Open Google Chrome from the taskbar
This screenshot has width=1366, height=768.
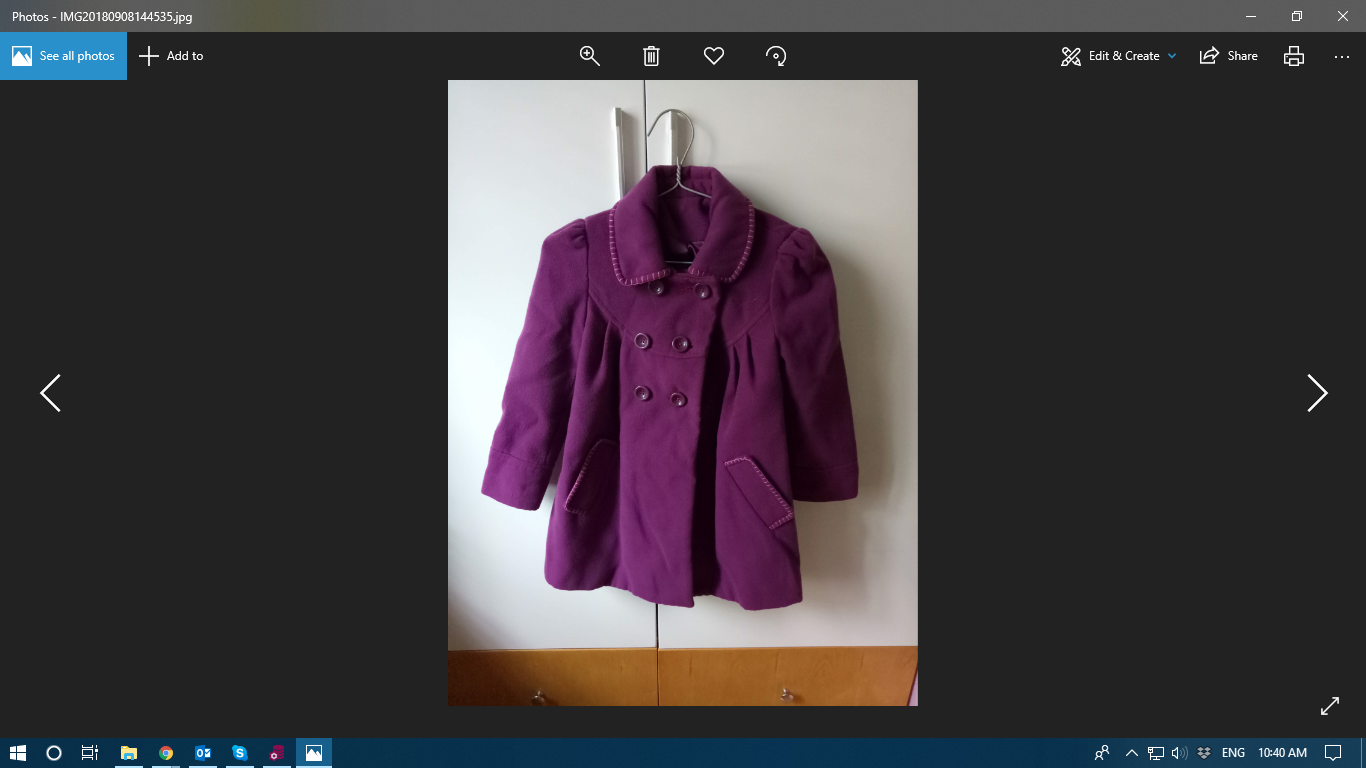[x=166, y=753]
